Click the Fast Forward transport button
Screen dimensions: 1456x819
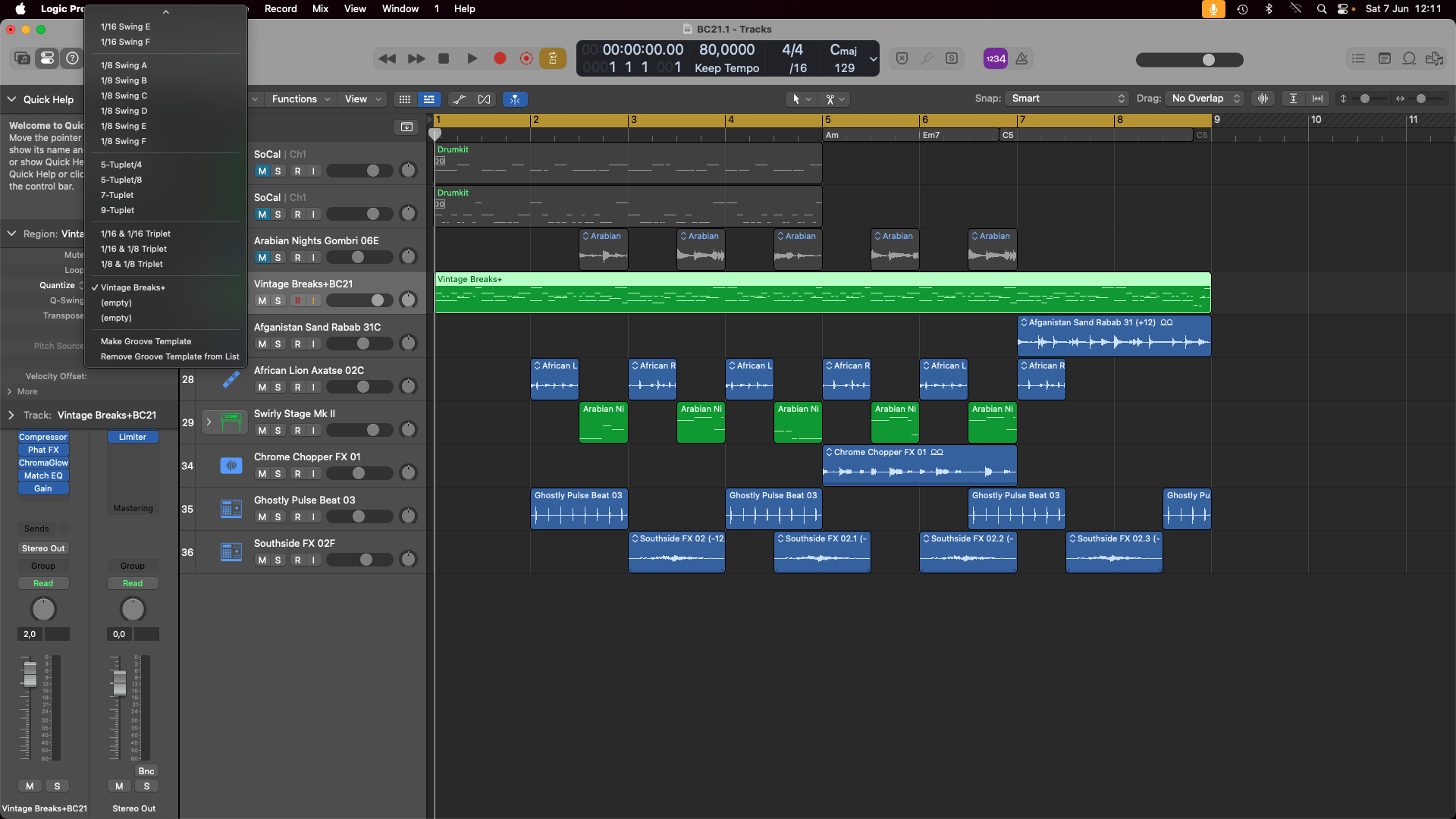pos(416,58)
